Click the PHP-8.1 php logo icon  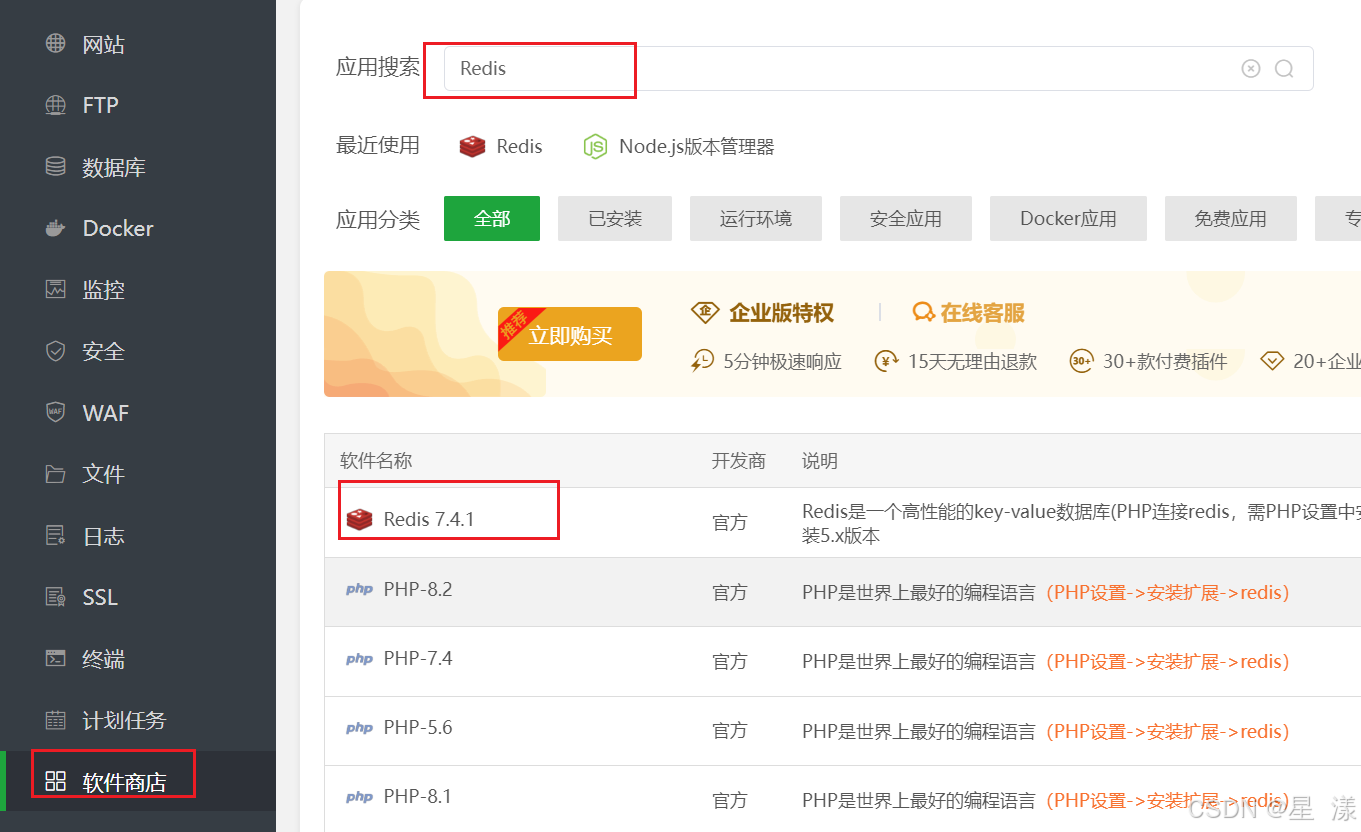(359, 796)
